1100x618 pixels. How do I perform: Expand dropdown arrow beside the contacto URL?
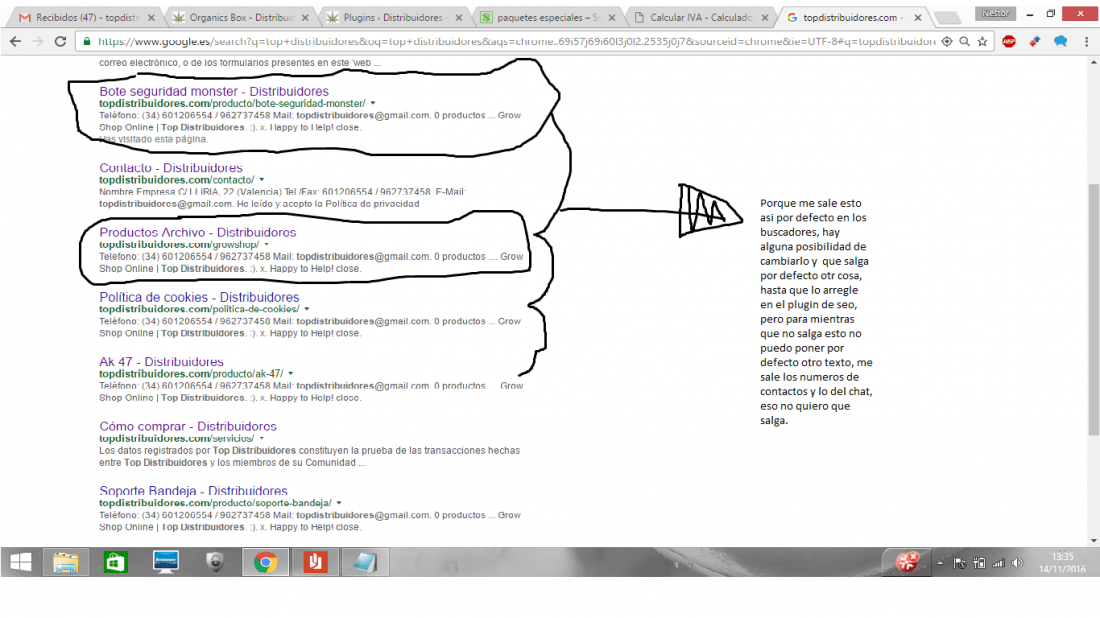(262, 180)
